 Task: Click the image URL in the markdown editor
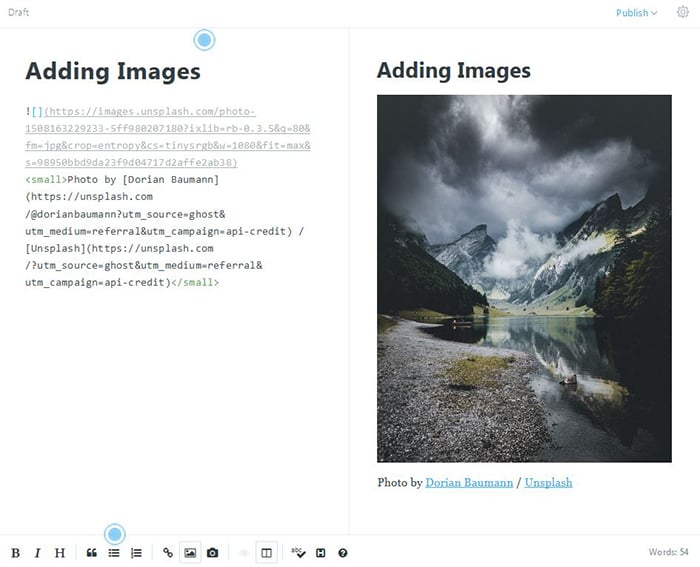coord(168,137)
